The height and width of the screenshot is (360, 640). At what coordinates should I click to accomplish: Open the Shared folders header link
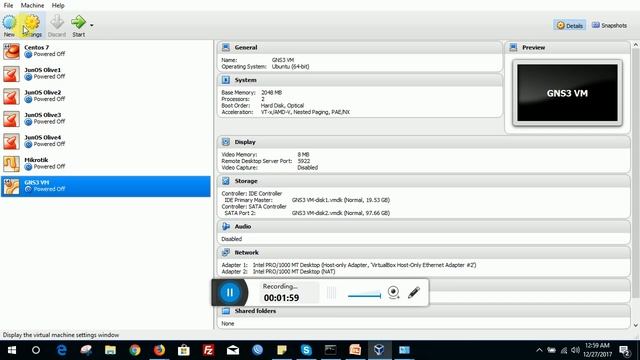tap(255, 311)
